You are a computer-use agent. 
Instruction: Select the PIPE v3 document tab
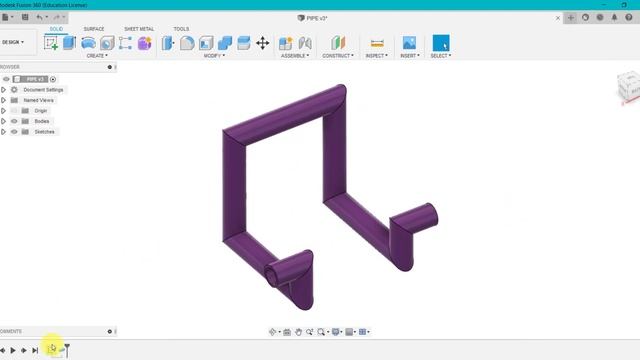pyautogui.click(x=313, y=18)
